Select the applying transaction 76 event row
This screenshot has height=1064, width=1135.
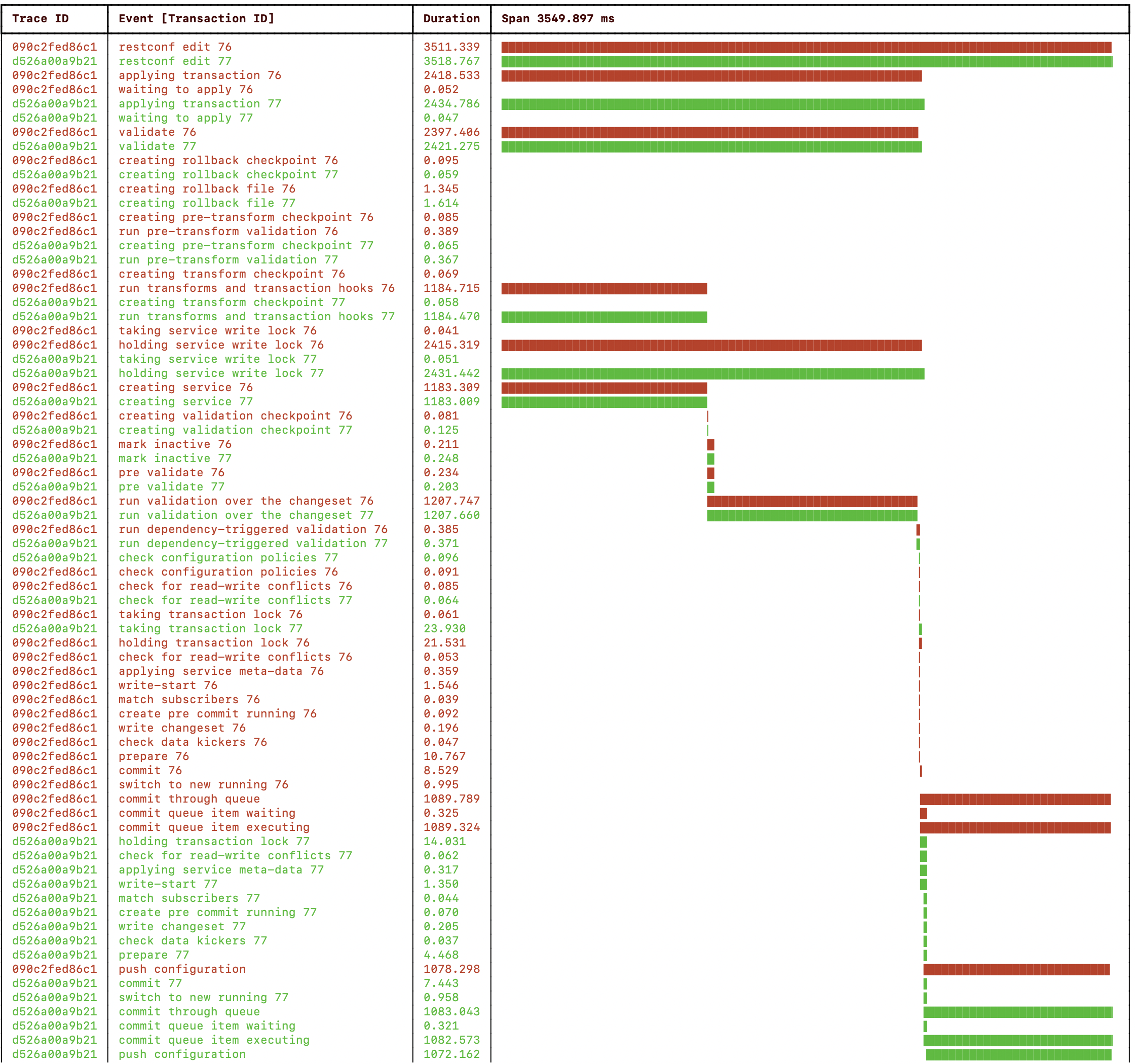coord(199,75)
